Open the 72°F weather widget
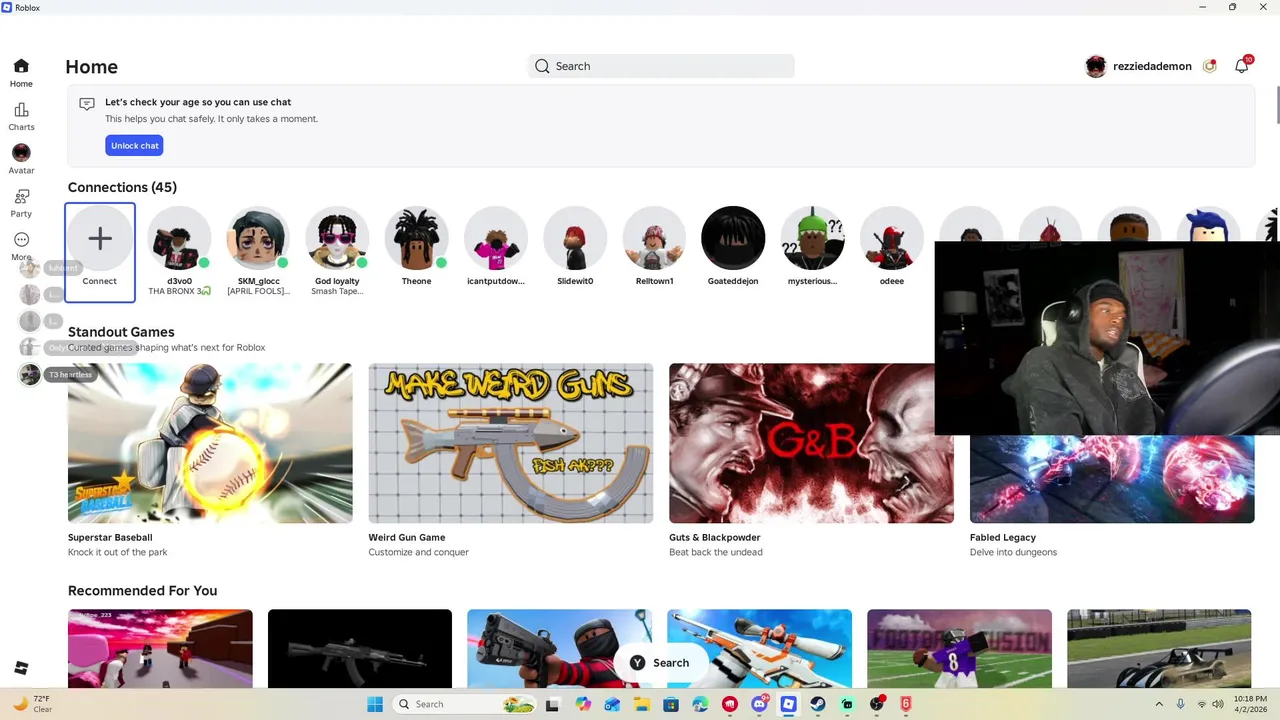This screenshot has height=720, width=1280. [33, 704]
